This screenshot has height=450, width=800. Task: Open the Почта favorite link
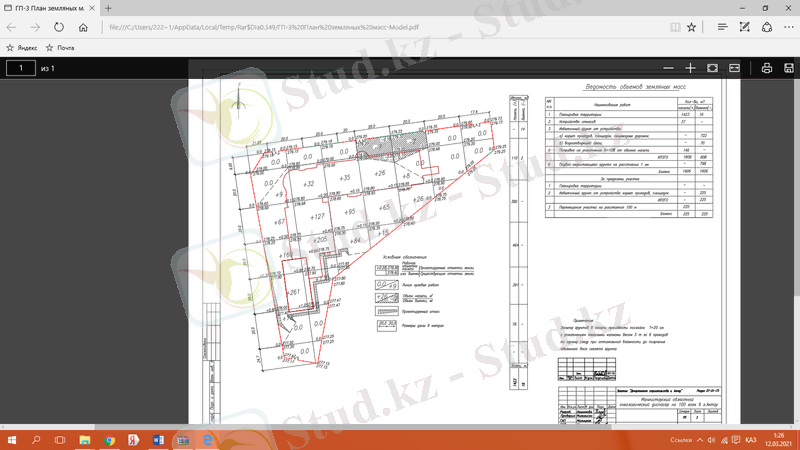pos(60,47)
